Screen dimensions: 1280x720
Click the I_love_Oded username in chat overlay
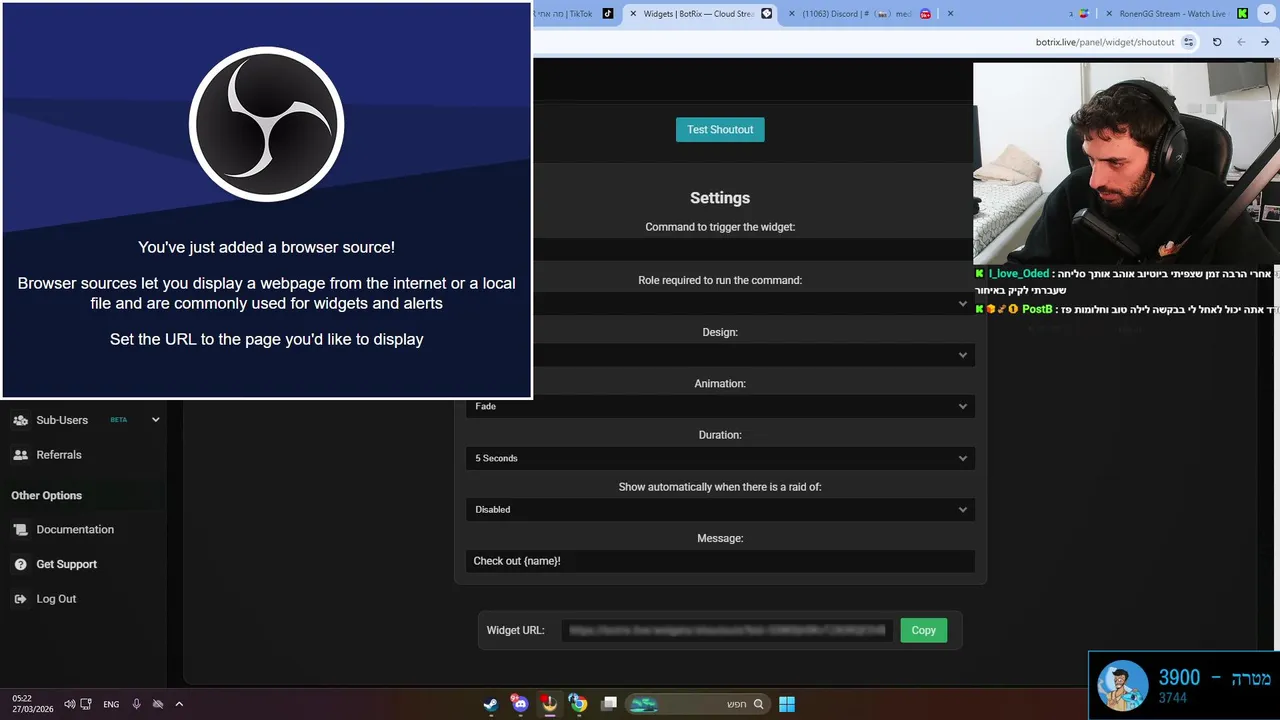[x=1019, y=273]
